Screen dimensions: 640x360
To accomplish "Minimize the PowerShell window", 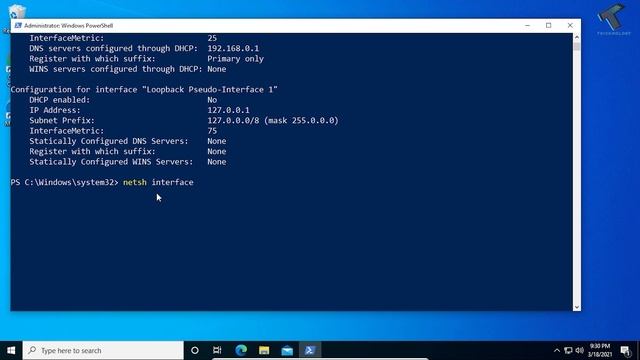I will (527, 25).
